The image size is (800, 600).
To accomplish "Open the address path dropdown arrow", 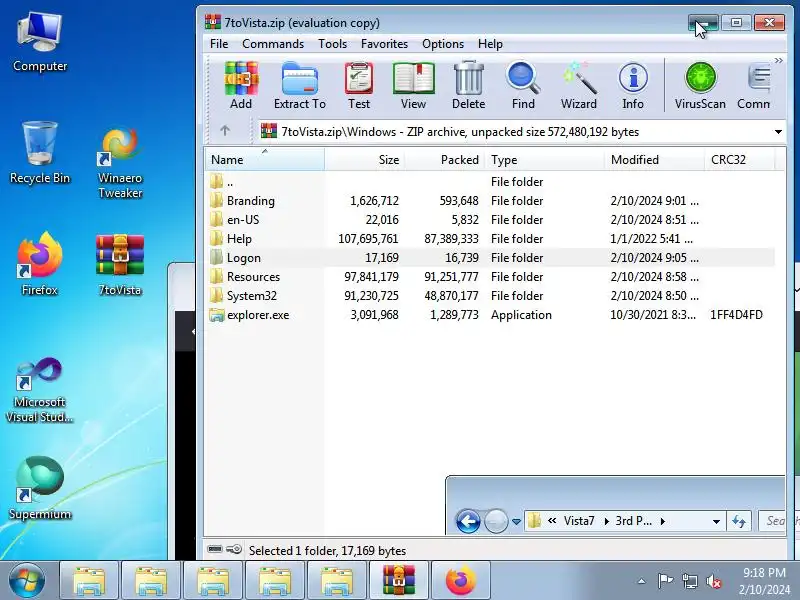I will (778, 132).
